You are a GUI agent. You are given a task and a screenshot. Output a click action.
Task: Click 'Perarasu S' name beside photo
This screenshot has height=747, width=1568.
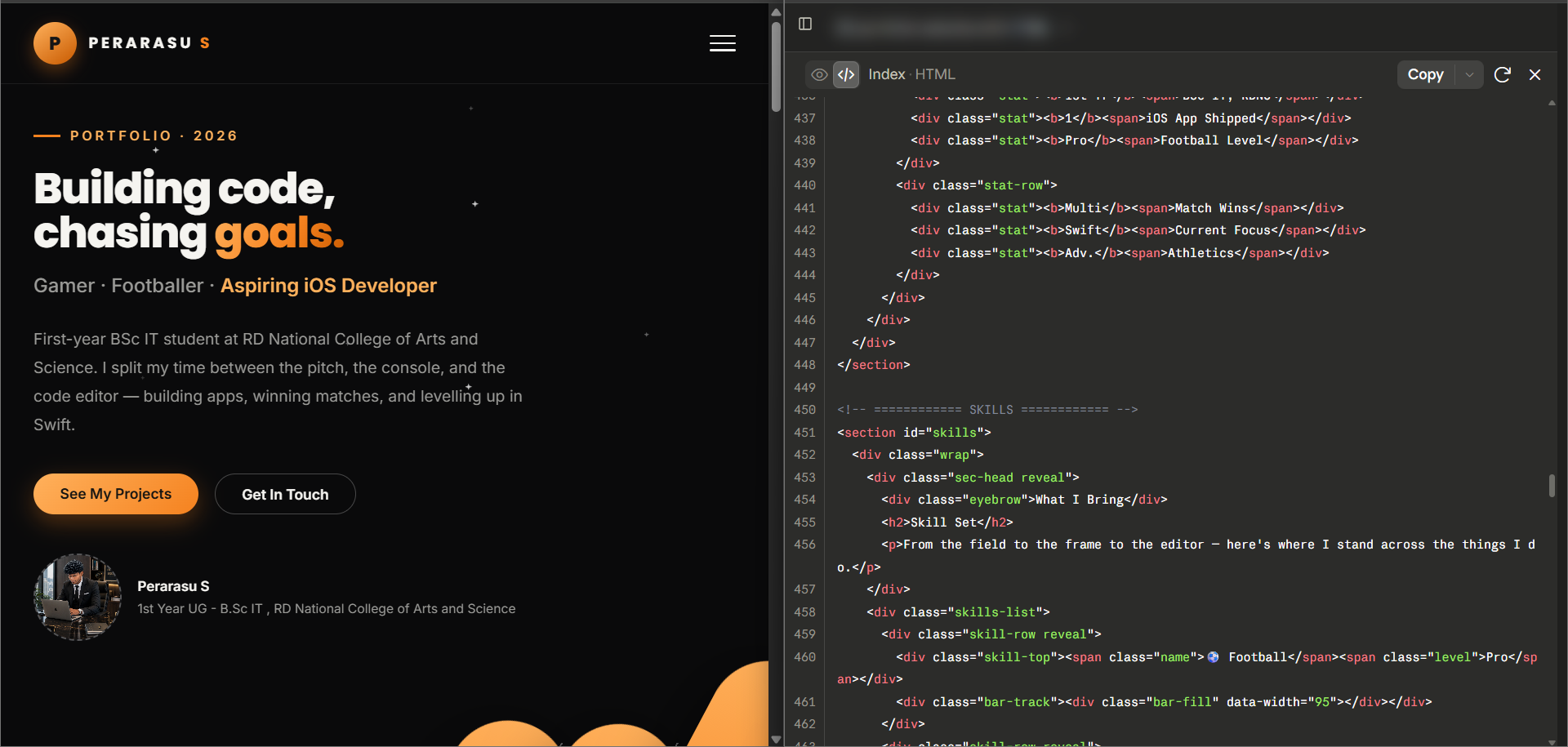(173, 586)
